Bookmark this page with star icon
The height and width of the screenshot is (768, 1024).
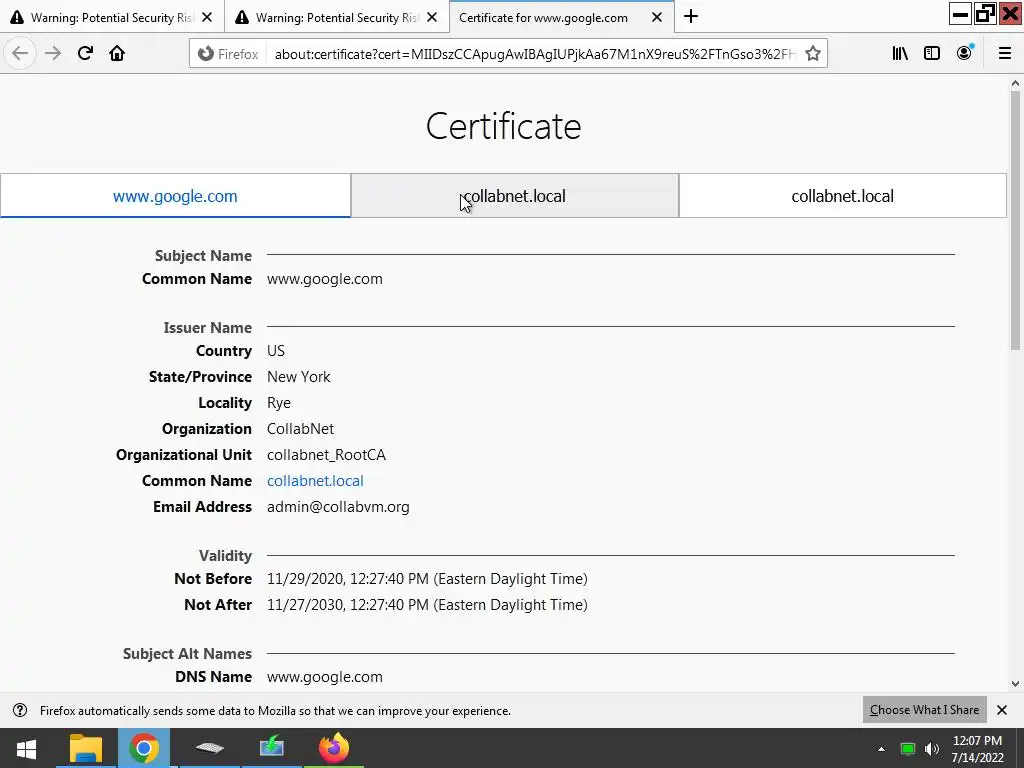pos(812,54)
